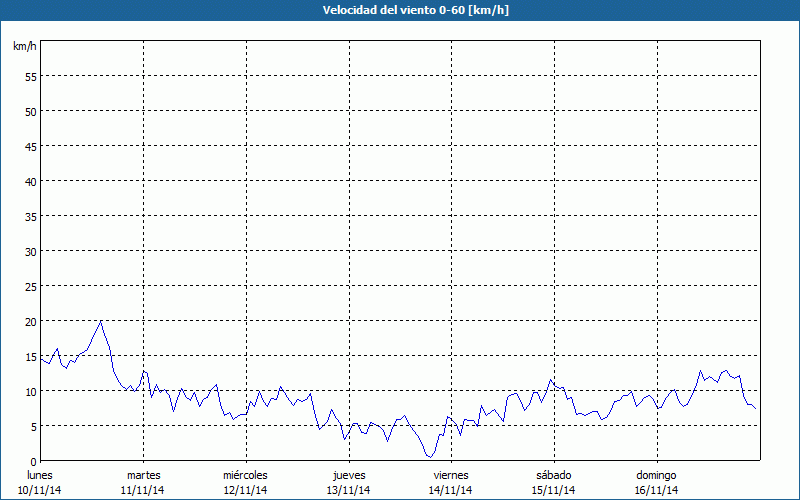Select the 10 km/h y-axis tick label

(30, 391)
